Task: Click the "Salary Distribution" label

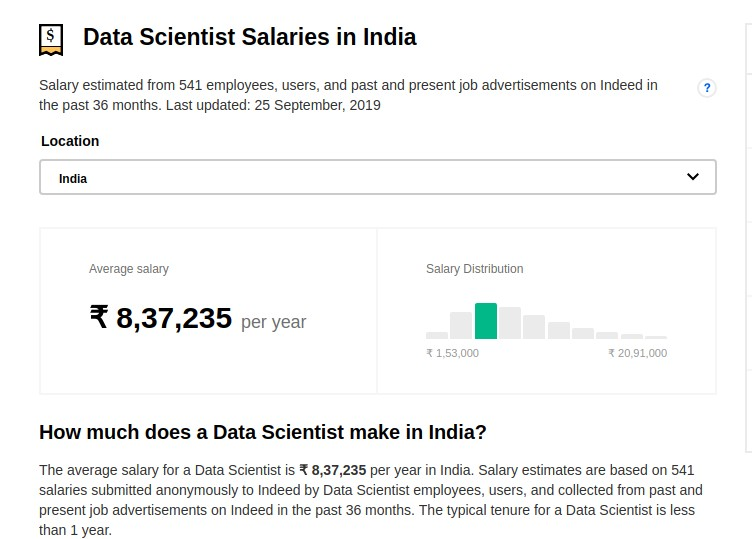Action: [x=474, y=269]
